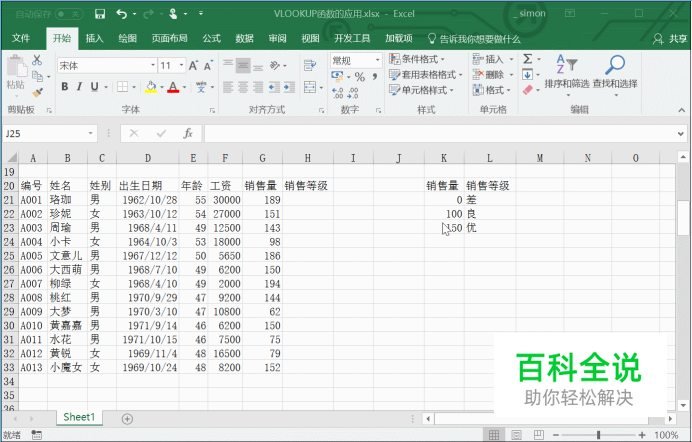Open 单元格样式 cell styles

coord(421,90)
